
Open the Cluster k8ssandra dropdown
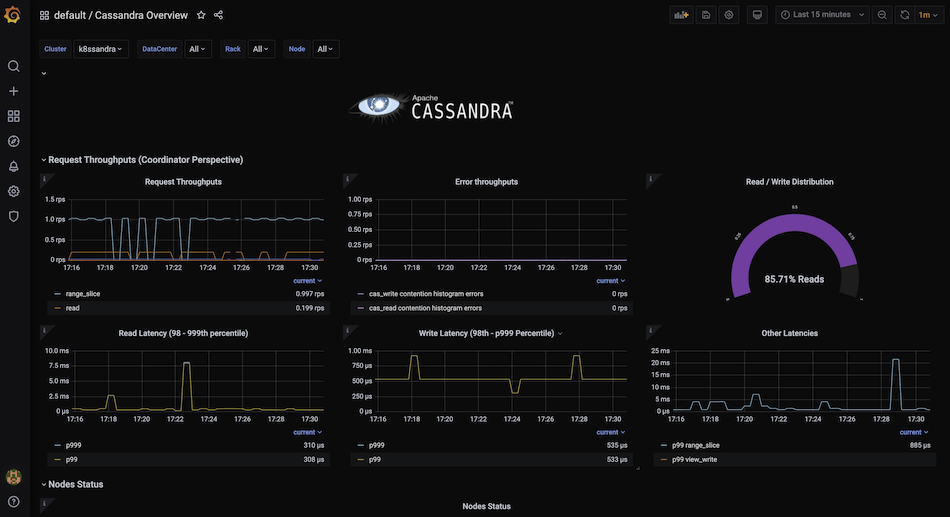pos(101,49)
